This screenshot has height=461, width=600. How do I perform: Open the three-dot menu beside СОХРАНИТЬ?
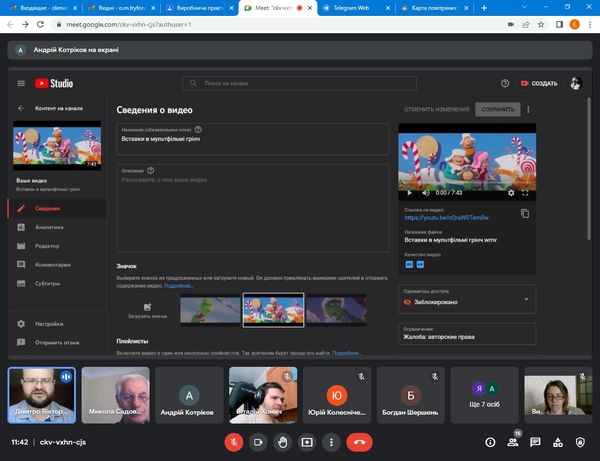click(x=528, y=109)
